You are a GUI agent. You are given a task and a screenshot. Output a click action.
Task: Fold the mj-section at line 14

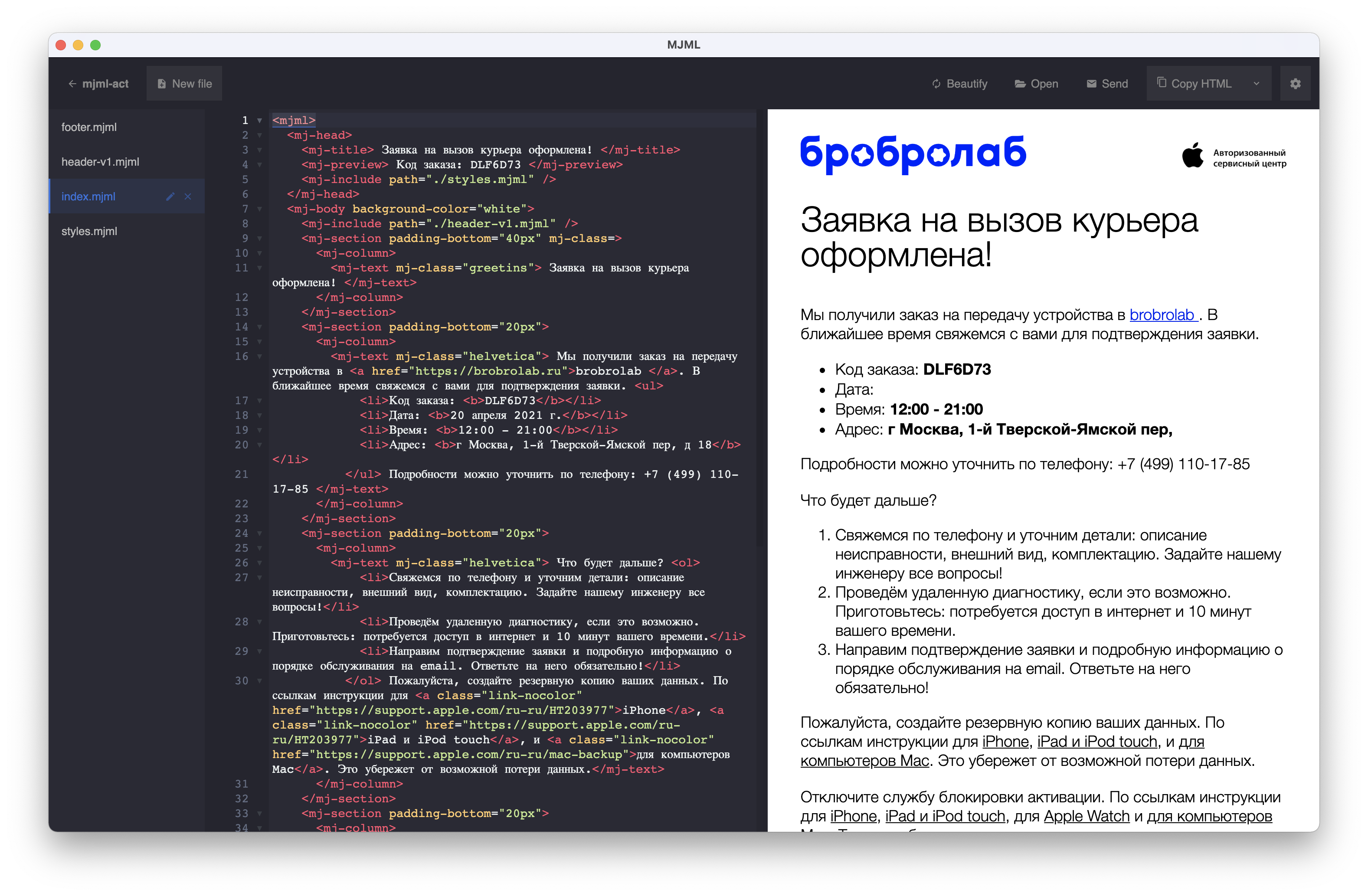click(x=259, y=327)
